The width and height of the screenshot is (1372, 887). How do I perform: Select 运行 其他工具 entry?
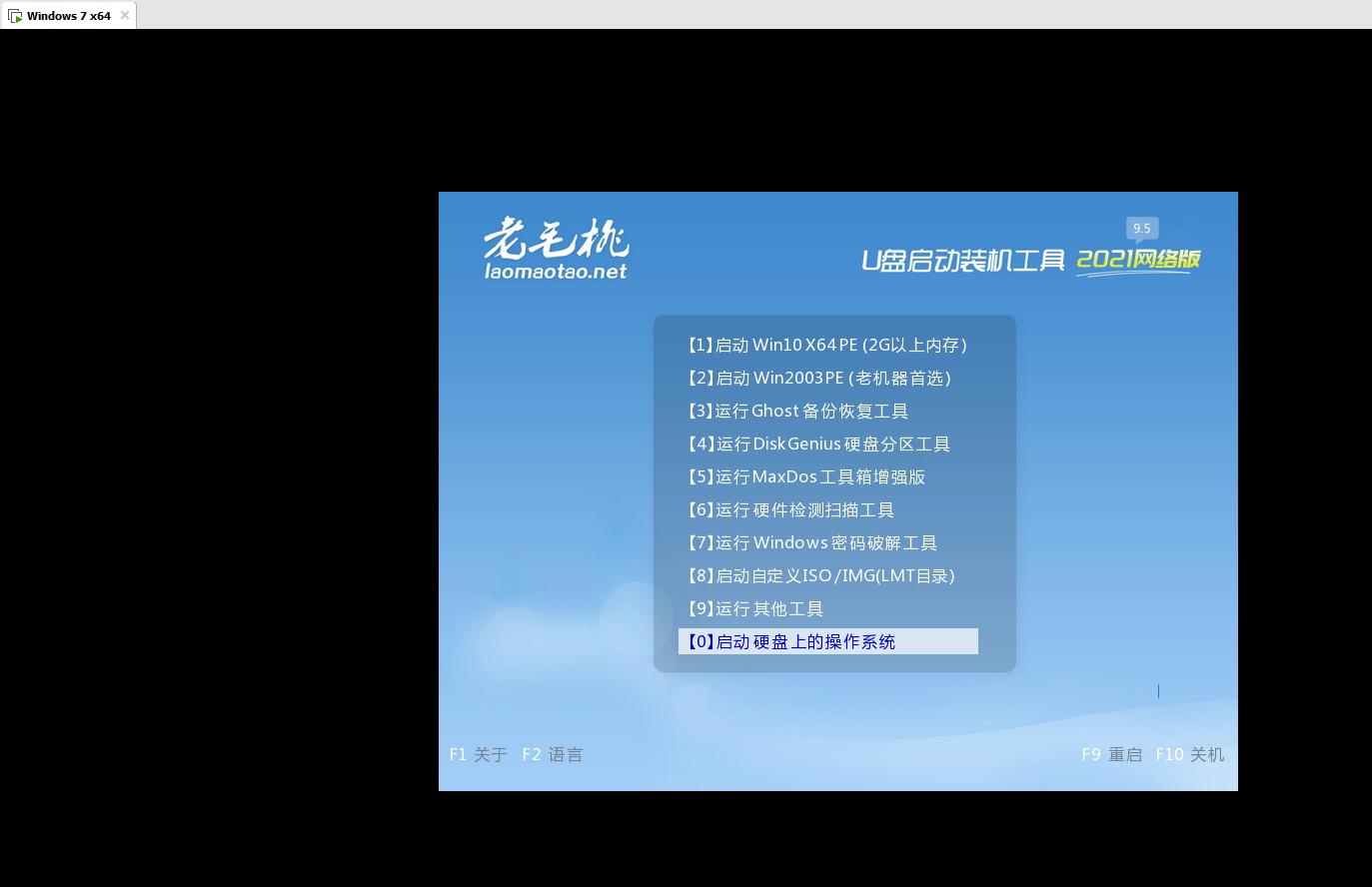coord(754,608)
